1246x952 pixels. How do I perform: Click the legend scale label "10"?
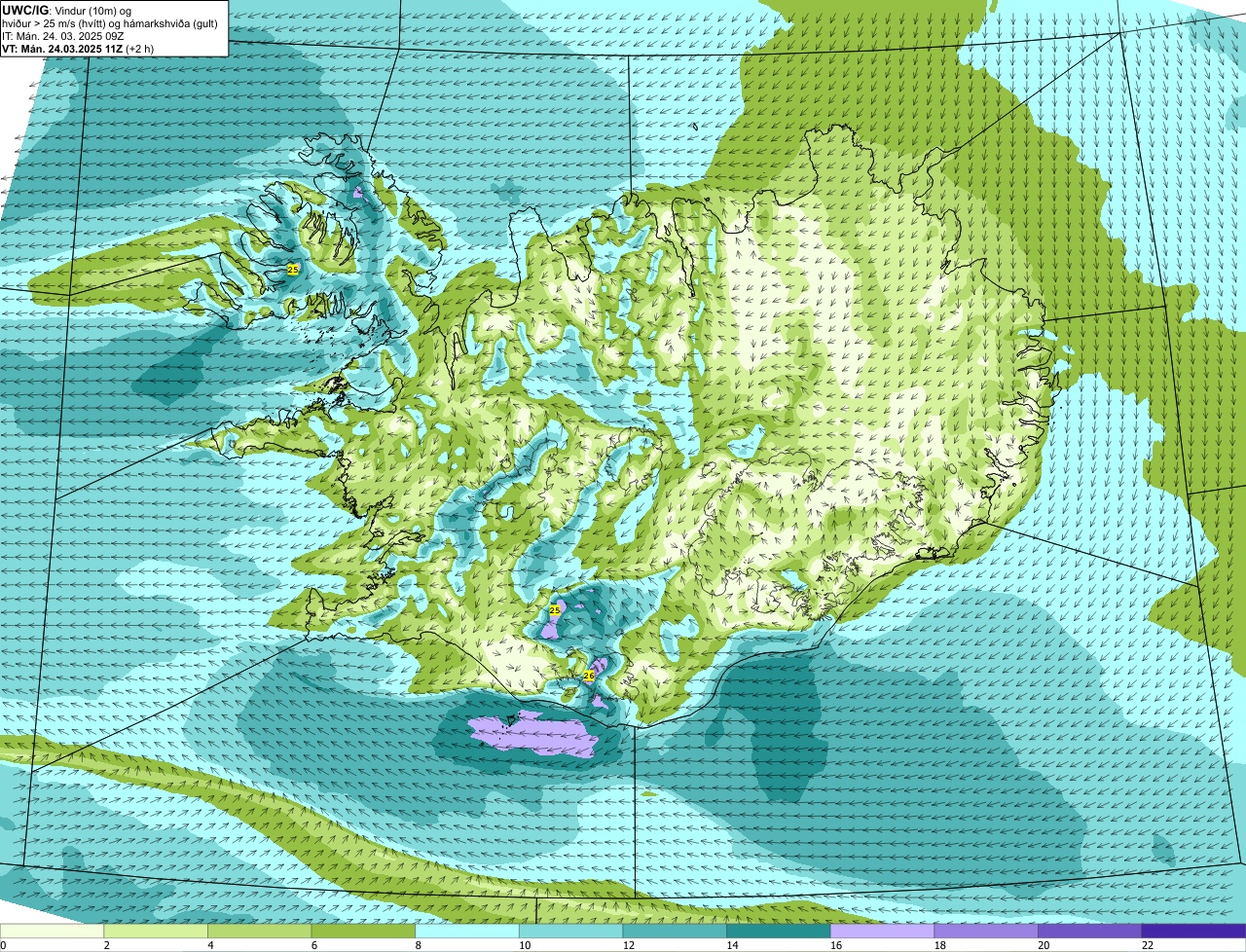(525, 945)
